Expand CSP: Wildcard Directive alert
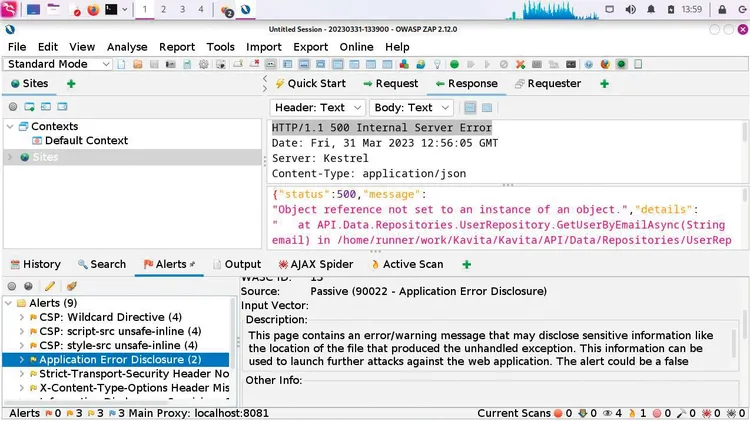Screen dimensions: 750x421 point(22,317)
